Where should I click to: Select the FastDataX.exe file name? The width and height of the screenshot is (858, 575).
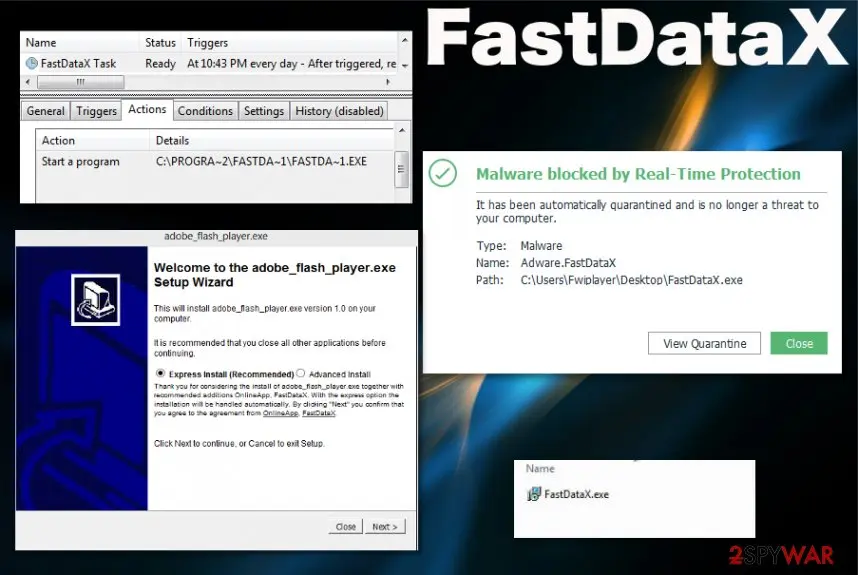pyautogui.click(x=576, y=494)
